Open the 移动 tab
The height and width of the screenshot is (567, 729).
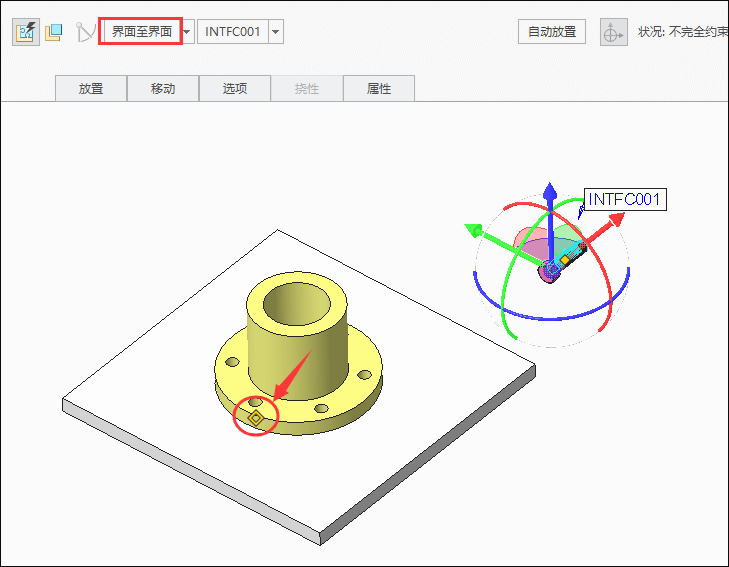coord(163,88)
